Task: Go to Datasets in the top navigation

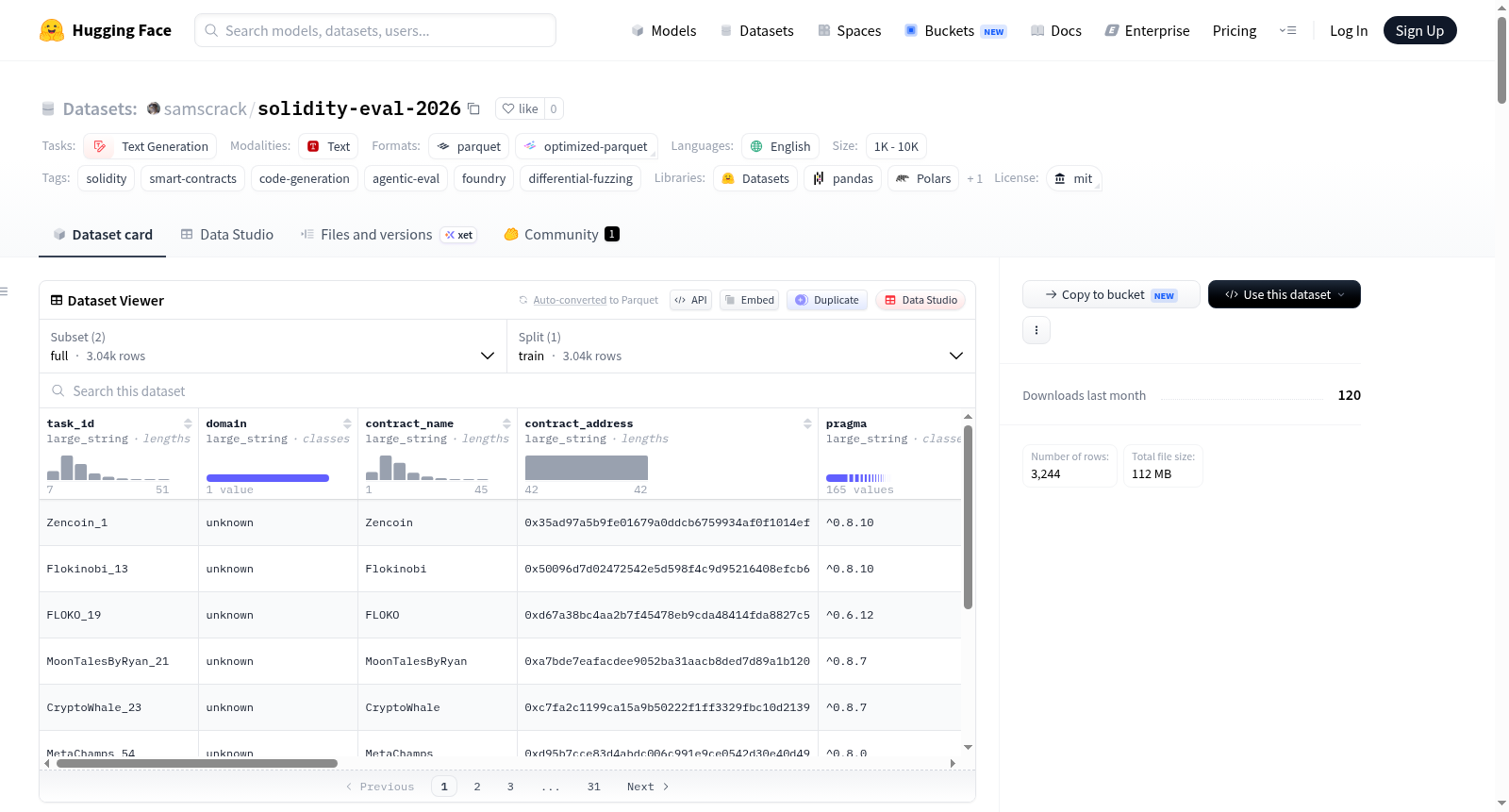Action: [x=756, y=30]
